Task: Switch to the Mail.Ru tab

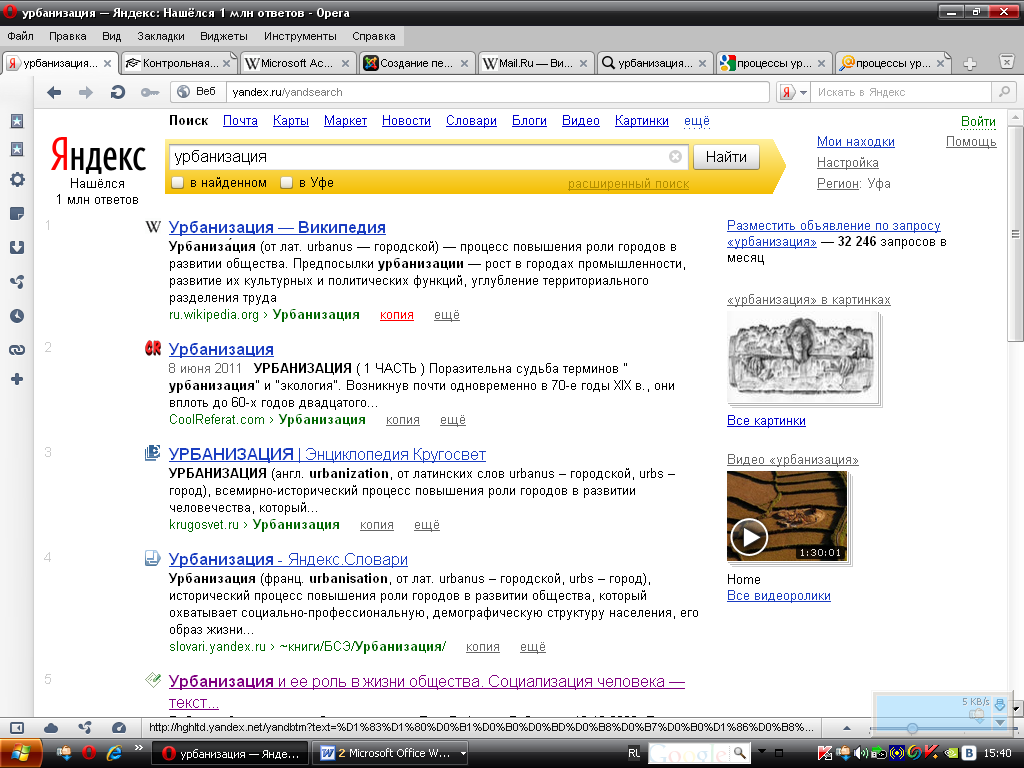Action: 536,63
